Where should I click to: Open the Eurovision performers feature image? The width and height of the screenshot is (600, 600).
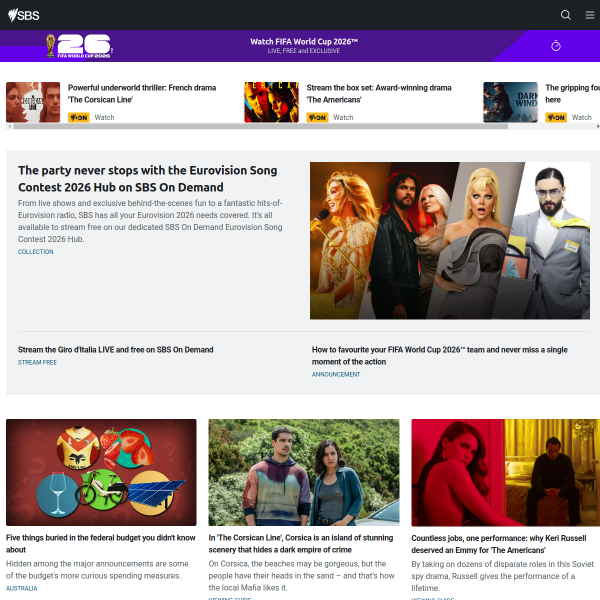(x=450, y=241)
